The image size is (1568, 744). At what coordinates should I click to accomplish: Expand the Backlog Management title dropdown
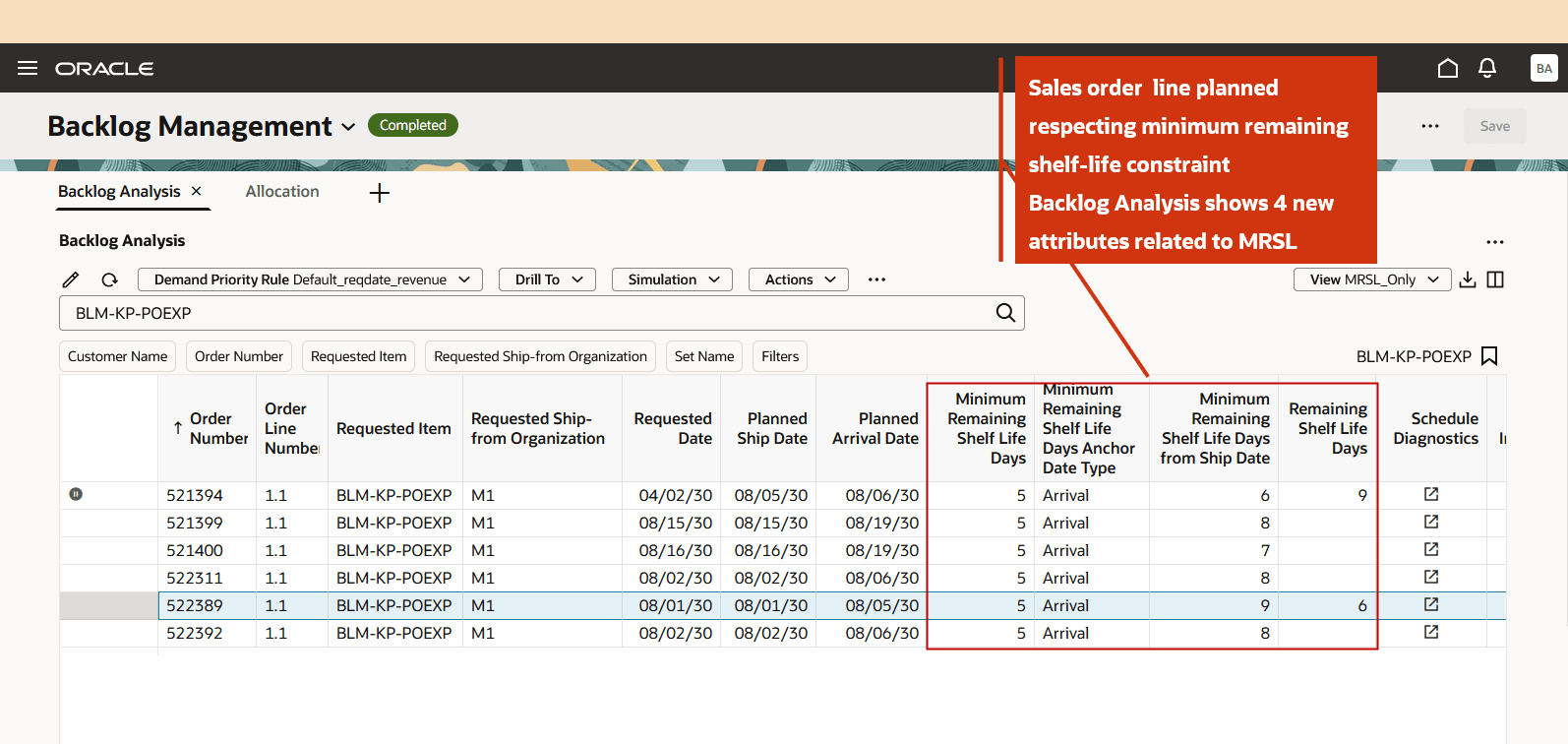pyautogui.click(x=348, y=127)
